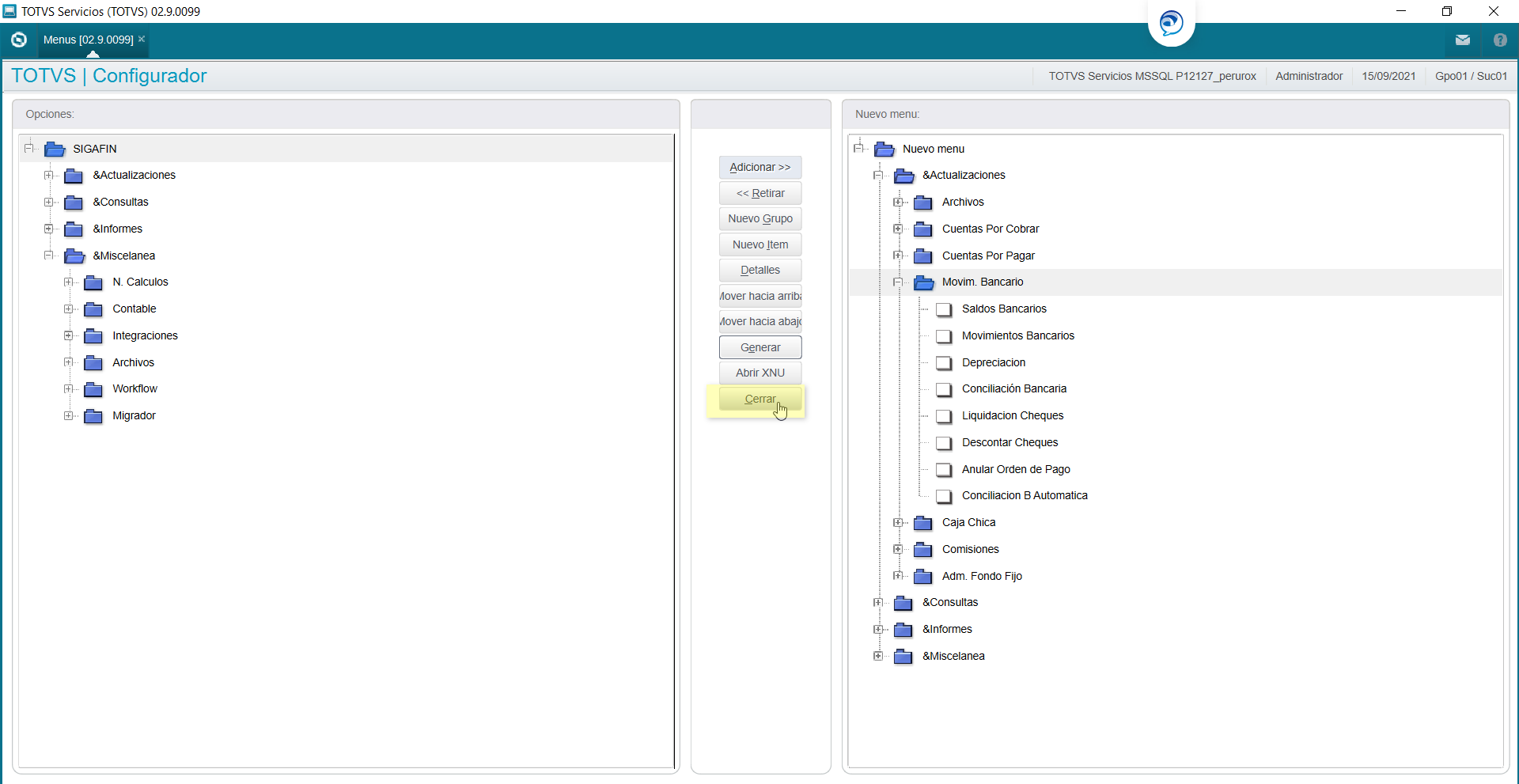Viewport: 1519px width, 784px height.
Task: Collapse &Miscelanea under SIGAFIN
Action: click(49, 255)
